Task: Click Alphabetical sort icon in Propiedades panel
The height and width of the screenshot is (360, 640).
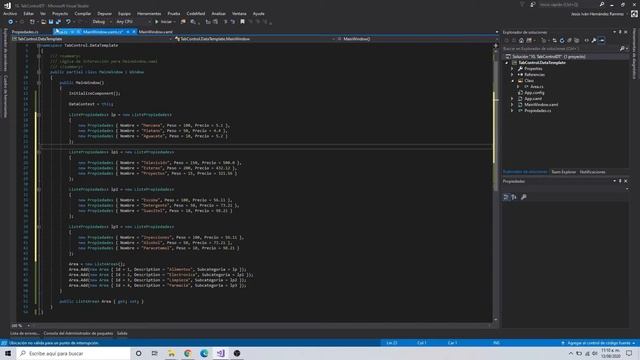Action: coord(514,197)
